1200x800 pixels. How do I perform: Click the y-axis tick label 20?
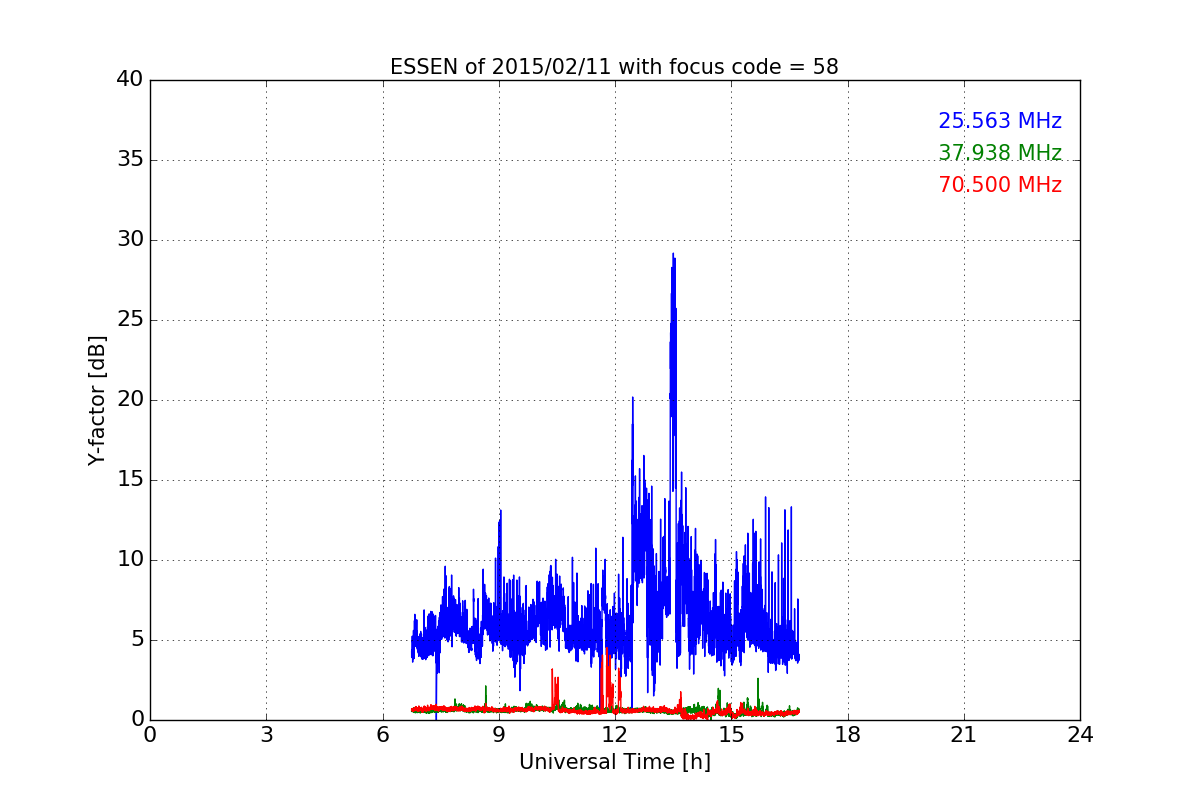[130, 400]
